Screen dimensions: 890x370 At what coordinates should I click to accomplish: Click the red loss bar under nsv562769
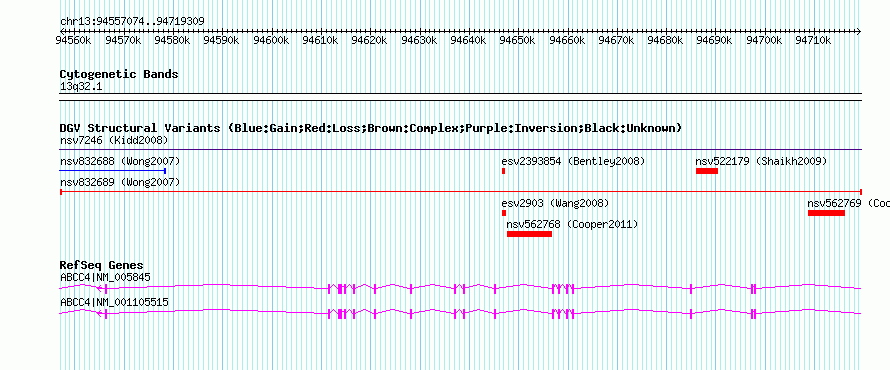826,213
